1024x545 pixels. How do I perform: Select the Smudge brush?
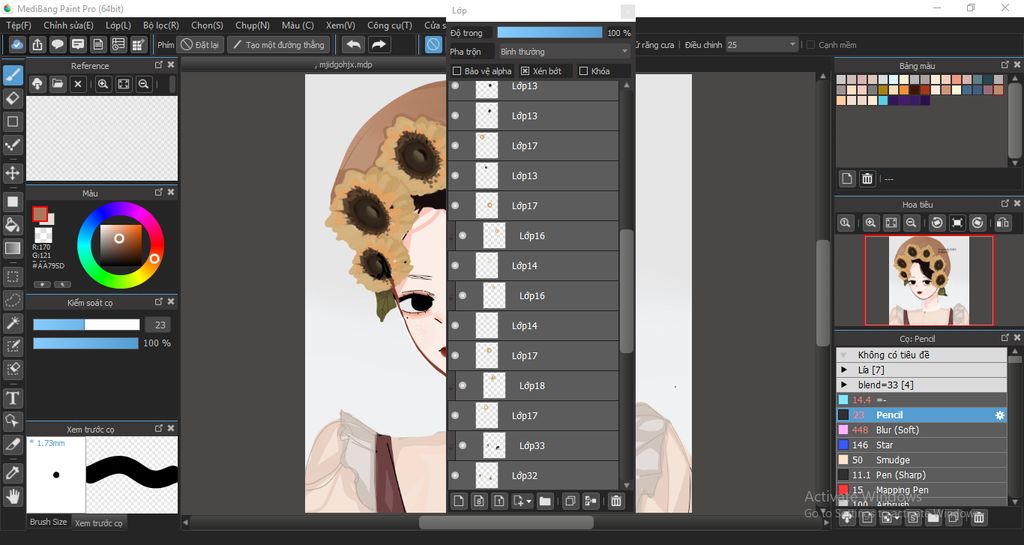921,460
